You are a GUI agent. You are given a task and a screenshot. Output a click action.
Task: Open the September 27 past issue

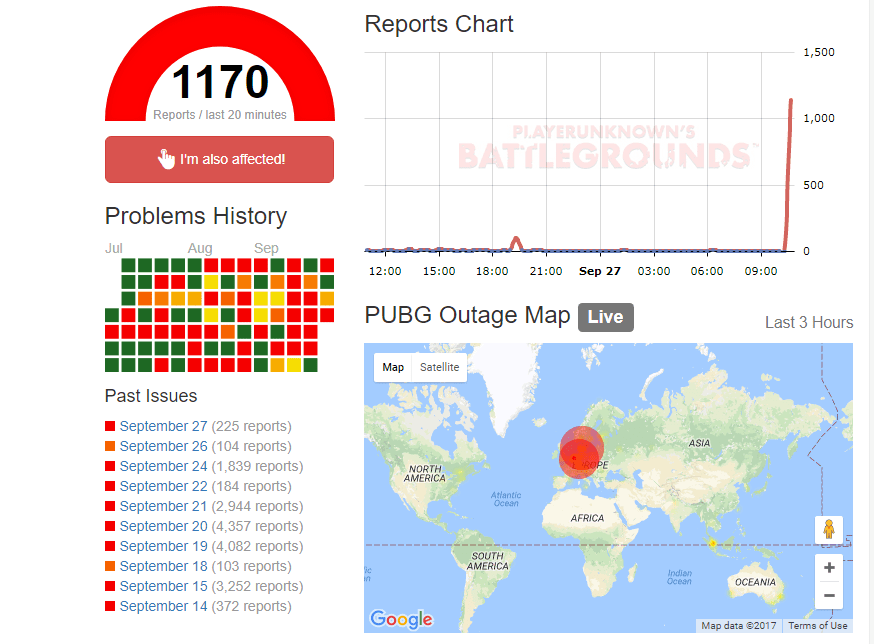[x=163, y=426]
